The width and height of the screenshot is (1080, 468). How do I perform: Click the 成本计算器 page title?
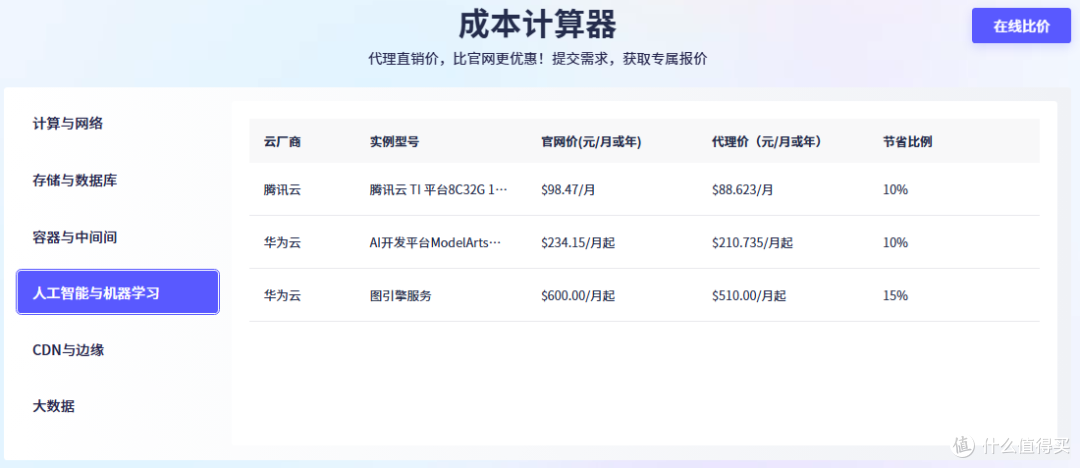[x=538, y=25]
